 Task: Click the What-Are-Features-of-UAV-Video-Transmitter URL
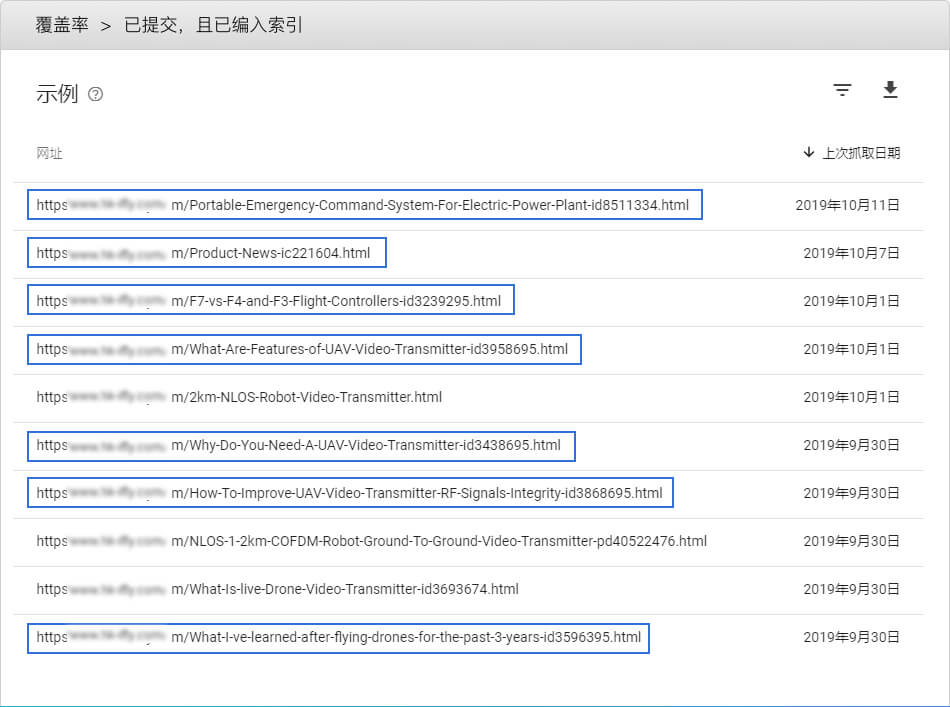tap(304, 349)
